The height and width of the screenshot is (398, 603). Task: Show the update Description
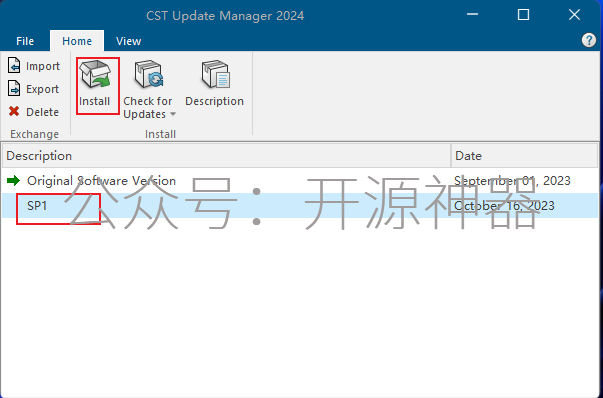point(215,83)
